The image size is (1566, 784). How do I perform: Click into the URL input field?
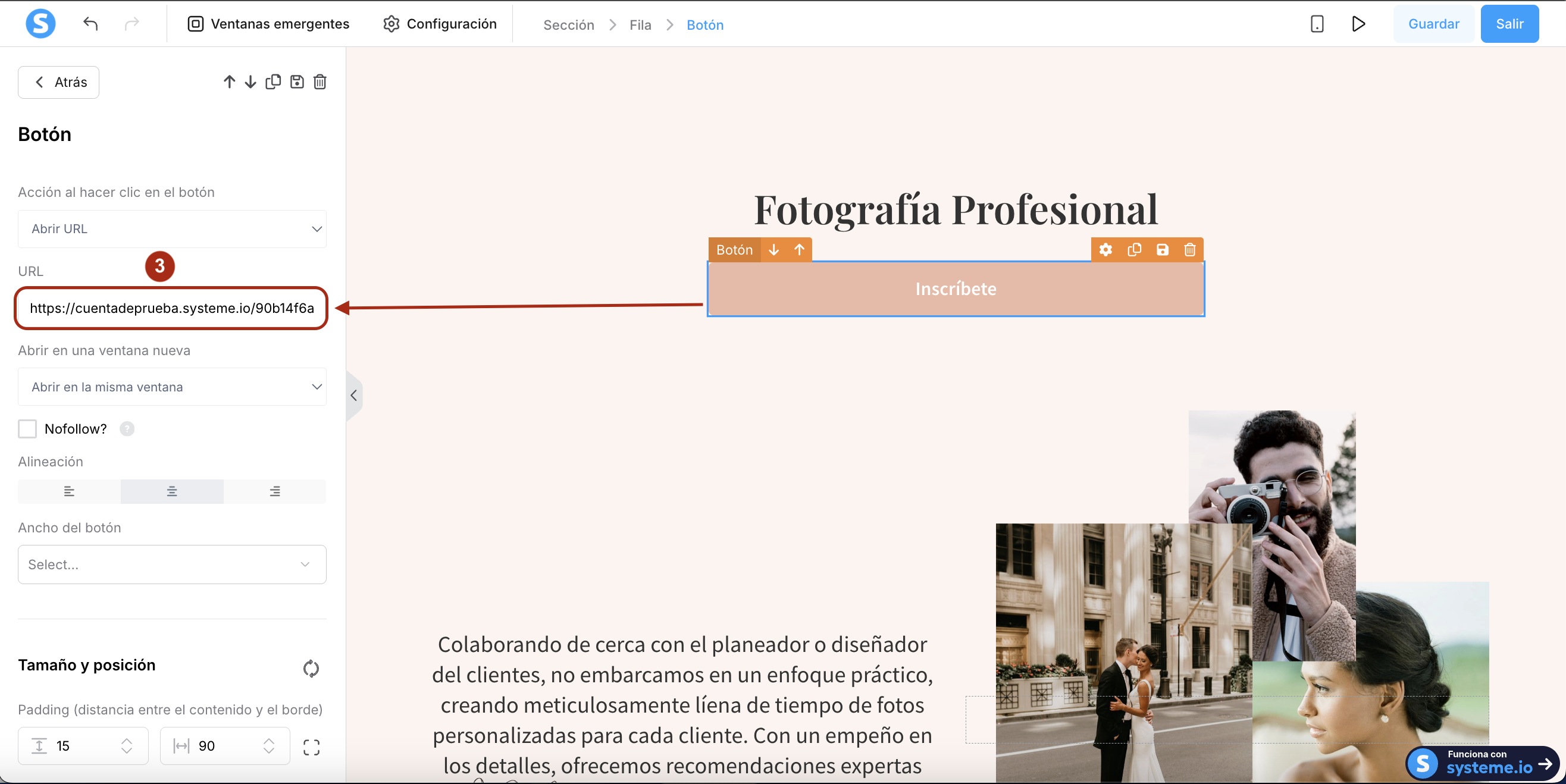tap(171, 308)
